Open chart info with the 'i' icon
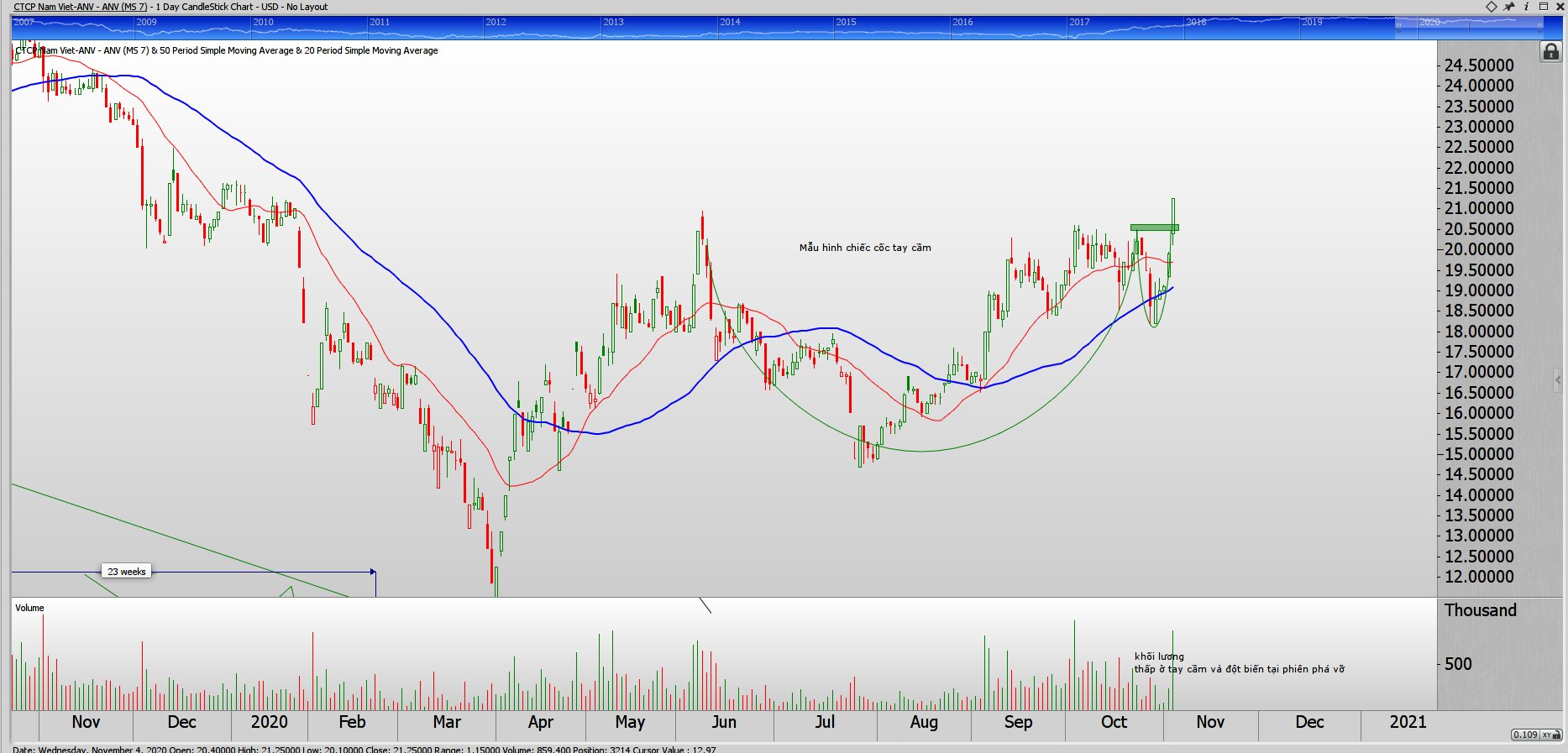 [1526, 7]
